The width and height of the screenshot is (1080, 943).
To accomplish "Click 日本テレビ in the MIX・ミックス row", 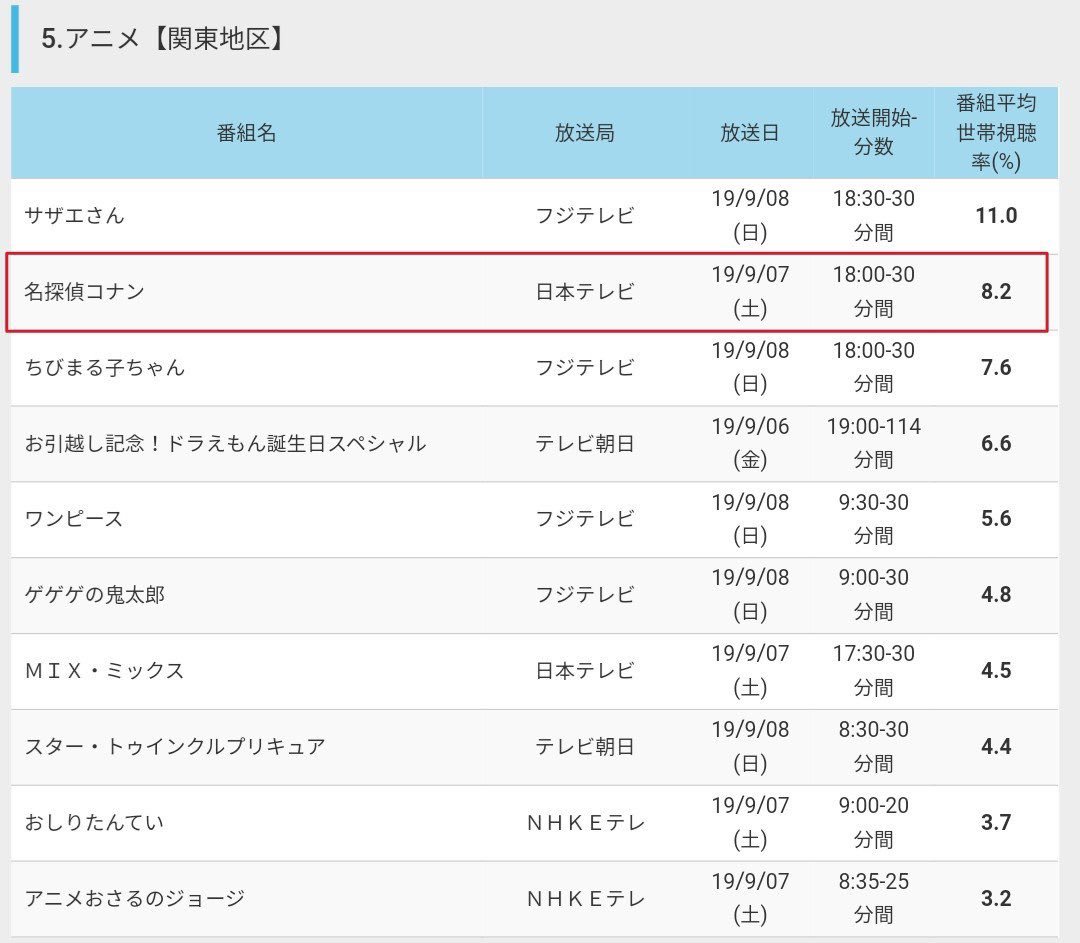I will click(585, 671).
